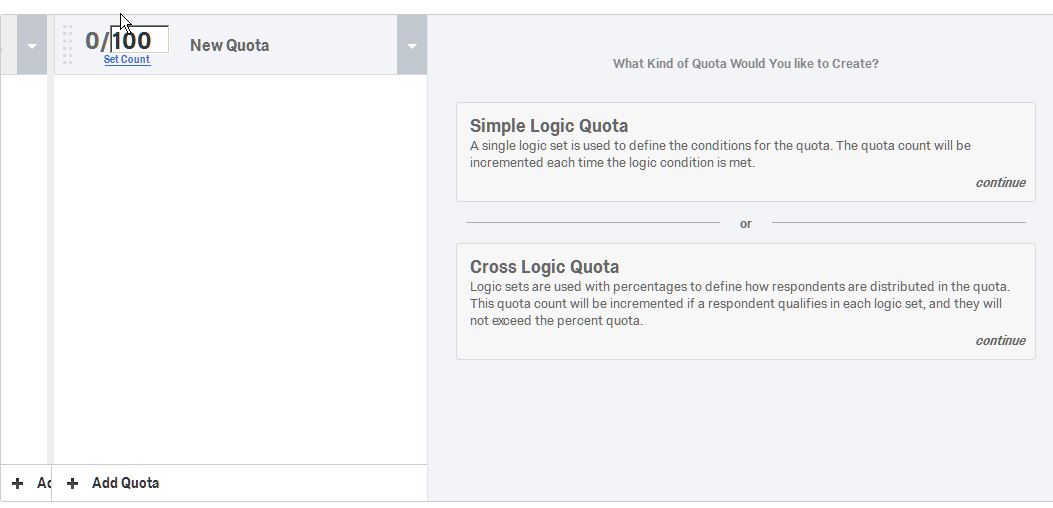
Task: Click the Simple Logic Quota description text
Action: [x=720, y=154]
